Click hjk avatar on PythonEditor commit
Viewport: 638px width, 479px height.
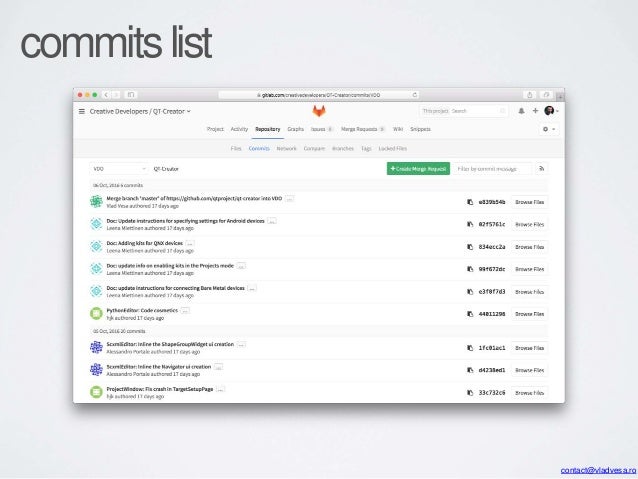pos(96,313)
